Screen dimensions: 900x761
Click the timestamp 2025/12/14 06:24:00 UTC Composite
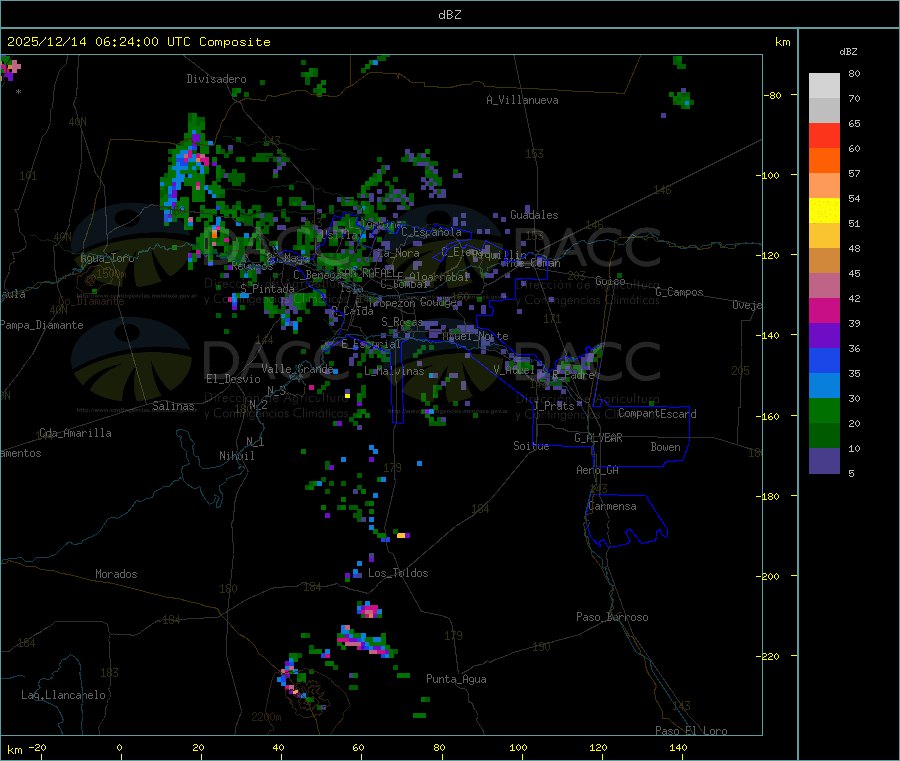(138, 42)
